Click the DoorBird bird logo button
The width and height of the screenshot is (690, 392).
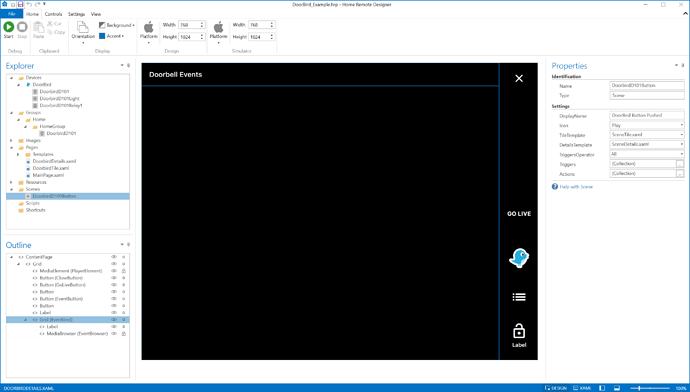(x=519, y=258)
